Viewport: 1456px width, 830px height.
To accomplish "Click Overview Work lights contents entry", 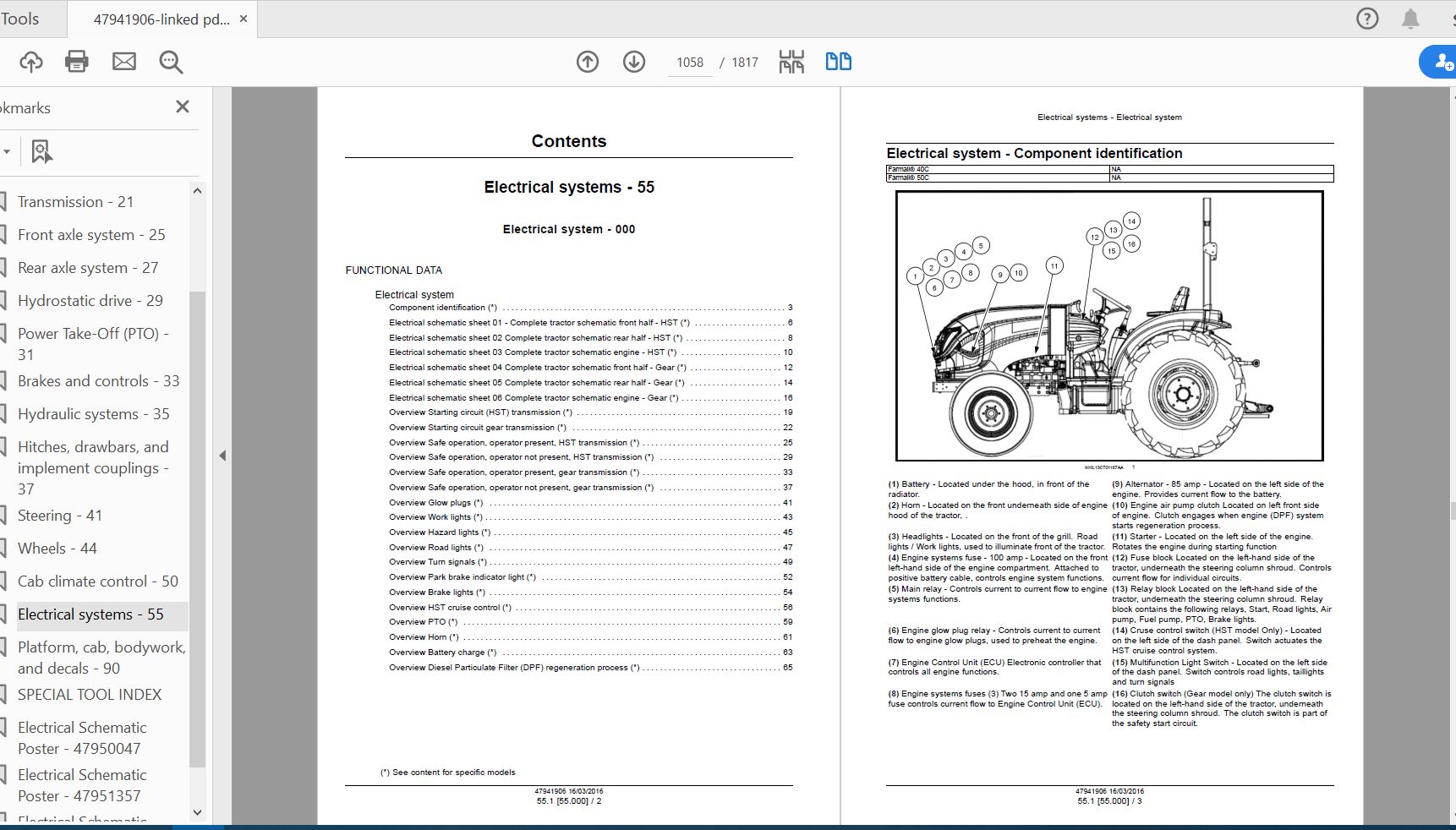I will (x=590, y=517).
